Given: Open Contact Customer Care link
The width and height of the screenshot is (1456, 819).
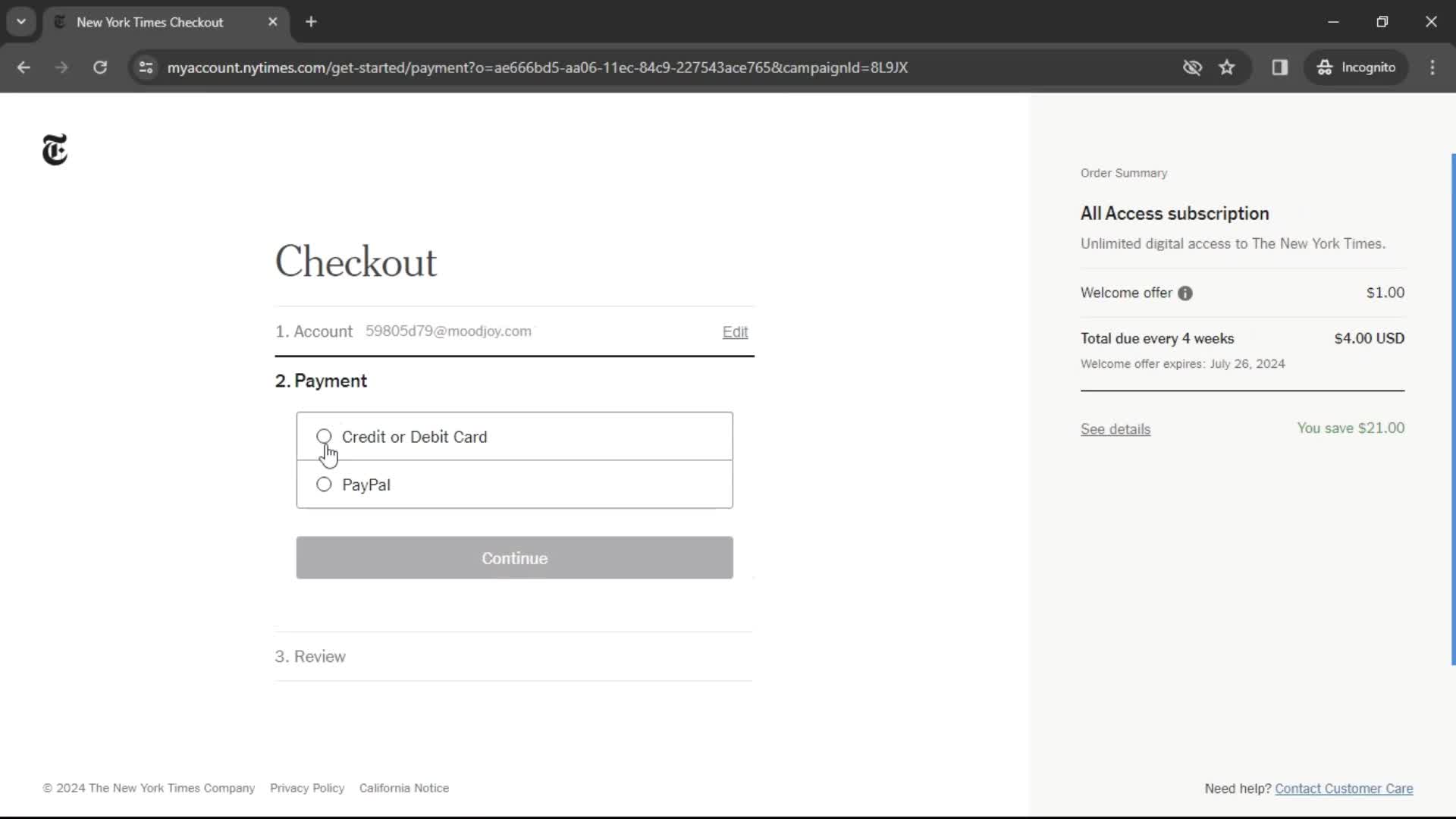Looking at the screenshot, I should (1344, 789).
